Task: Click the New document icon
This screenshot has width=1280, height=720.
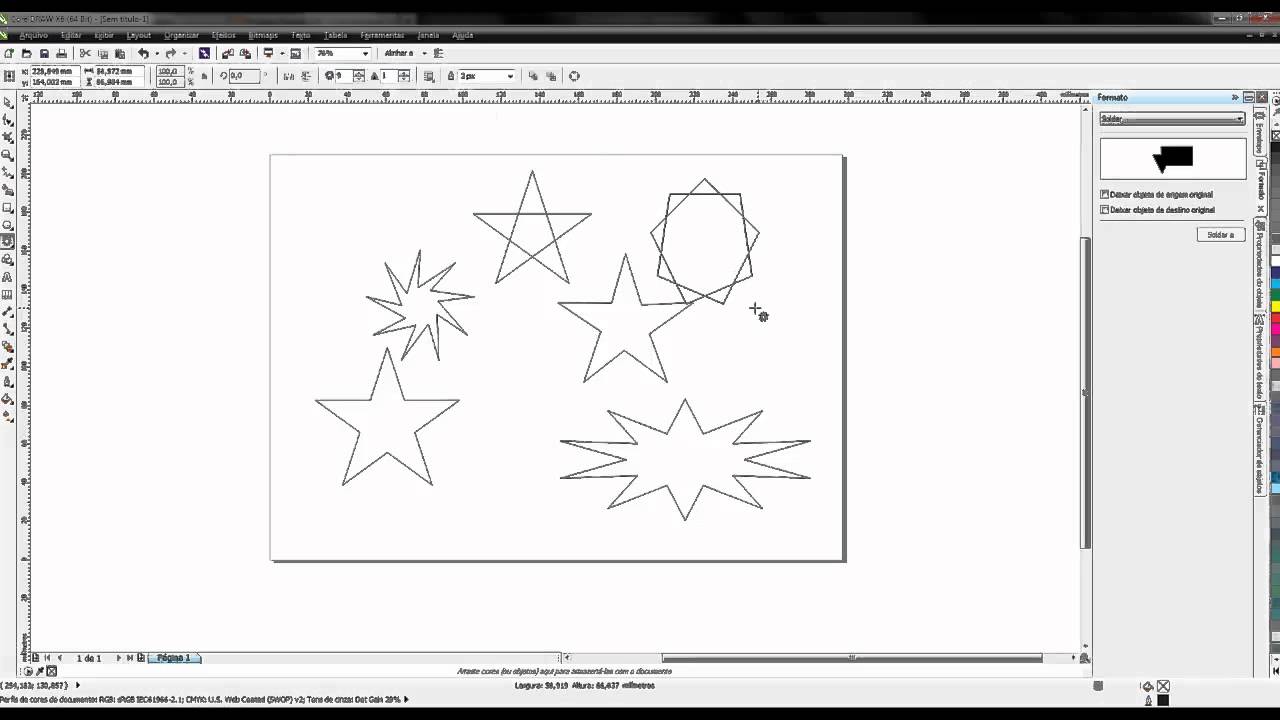Action: pos(9,53)
